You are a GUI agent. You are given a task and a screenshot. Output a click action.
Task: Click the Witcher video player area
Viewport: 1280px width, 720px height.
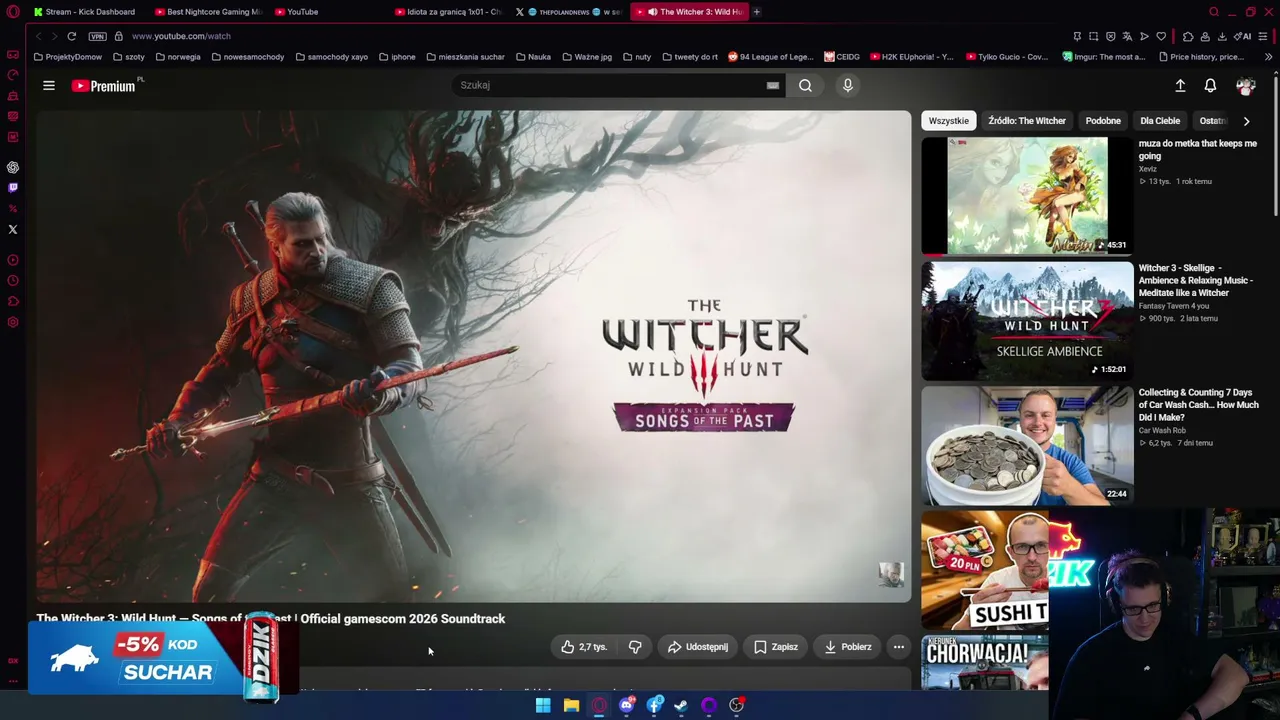474,357
